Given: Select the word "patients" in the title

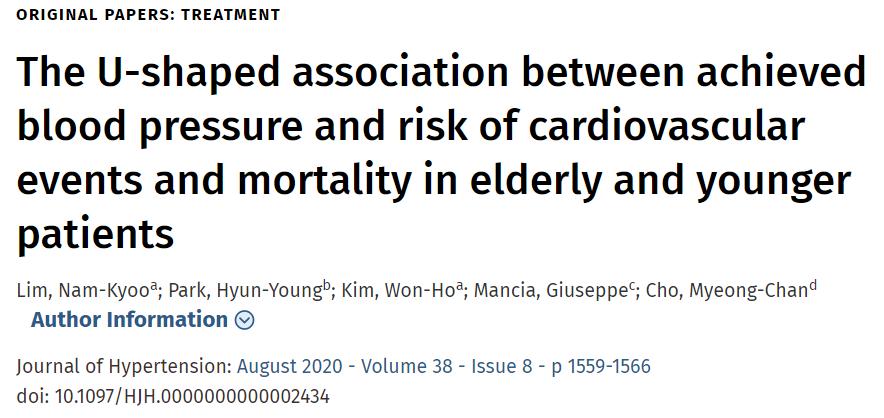Looking at the screenshot, I should [x=95, y=233].
